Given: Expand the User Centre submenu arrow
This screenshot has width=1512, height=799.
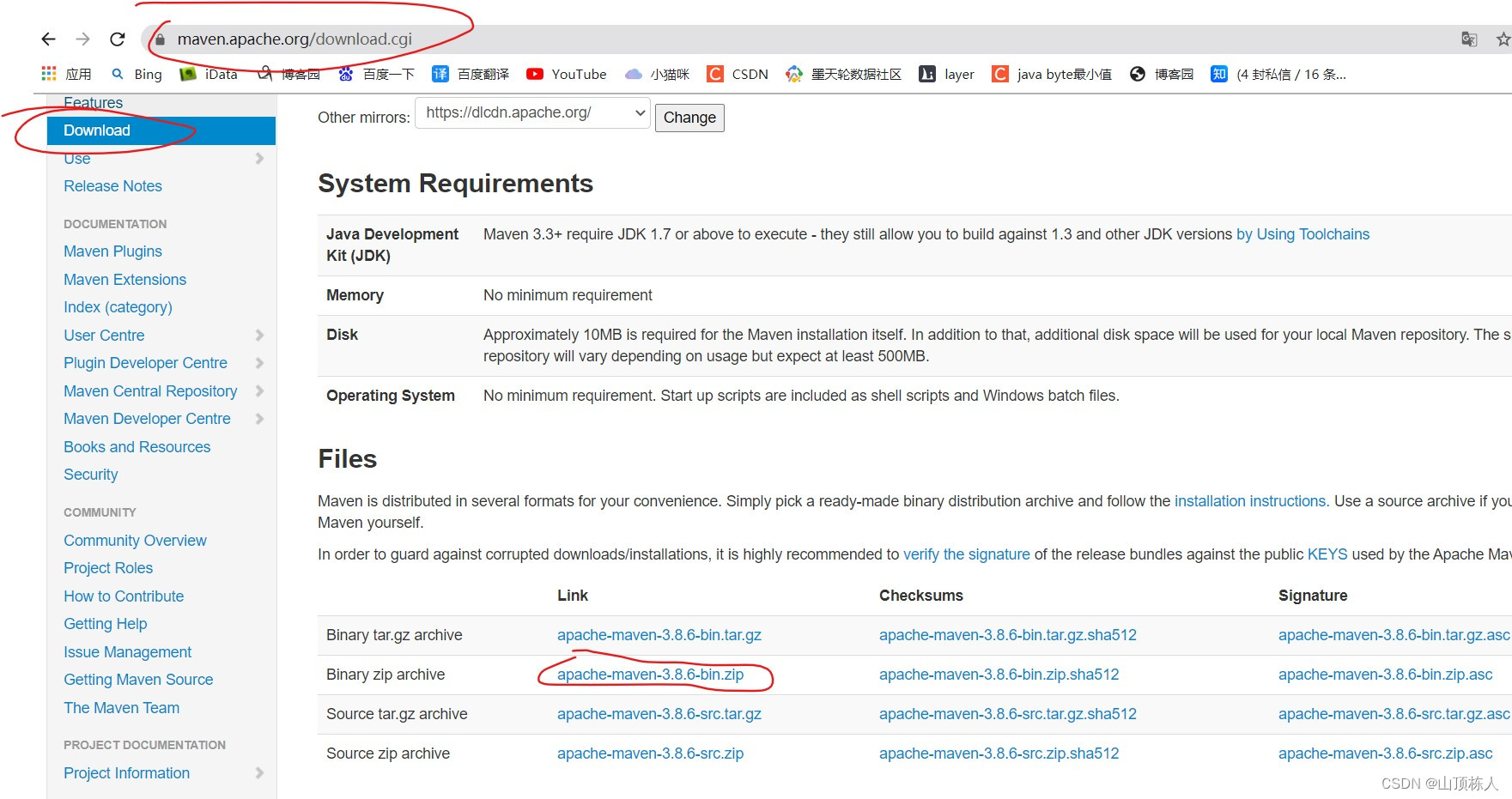Looking at the screenshot, I should click(x=259, y=336).
